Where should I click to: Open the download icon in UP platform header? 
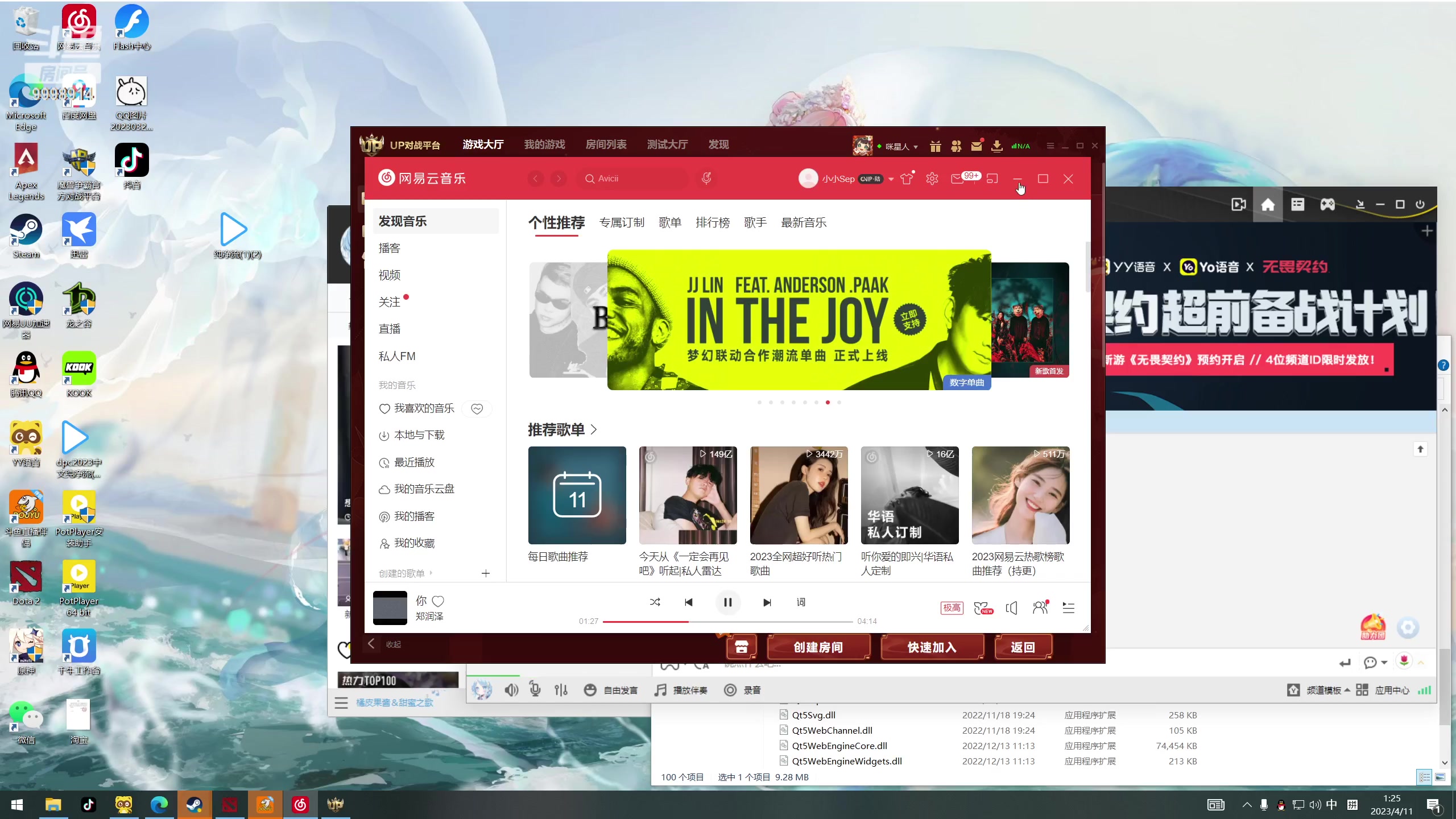tap(996, 146)
